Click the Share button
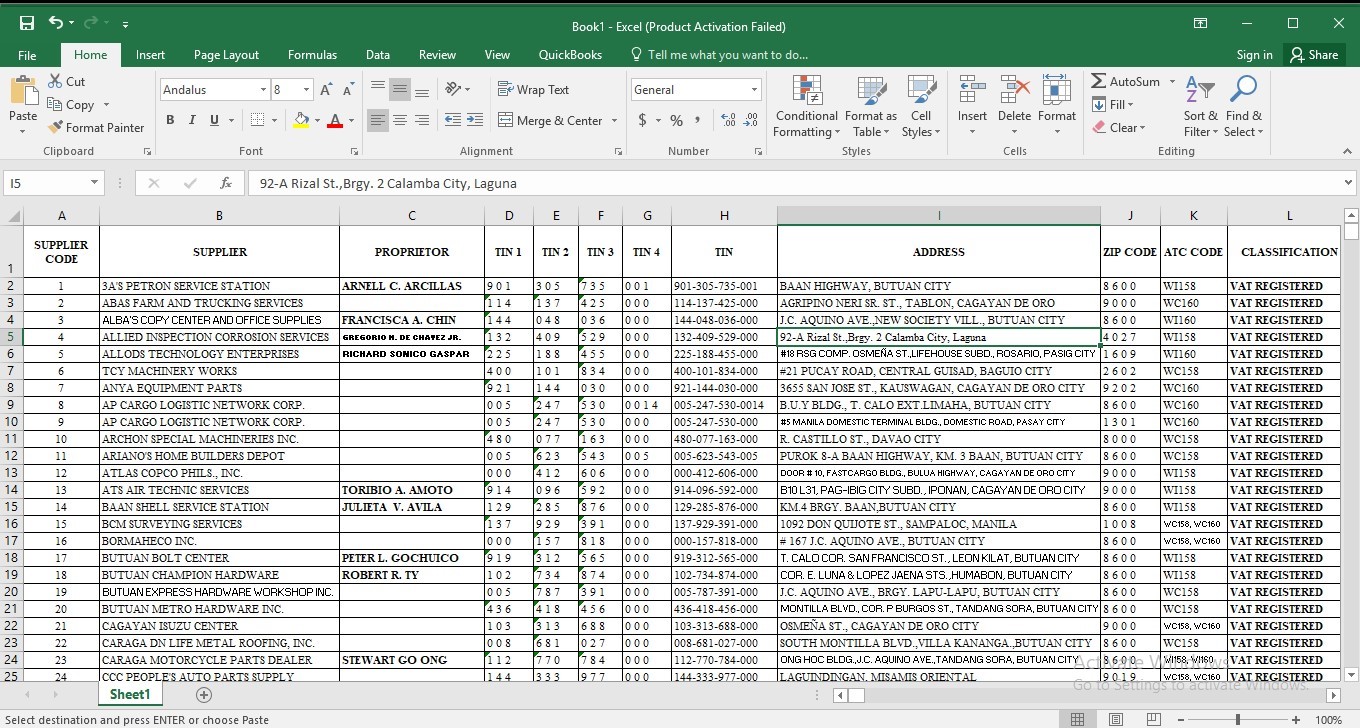The image size is (1360, 728). click(x=1314, y=55)
